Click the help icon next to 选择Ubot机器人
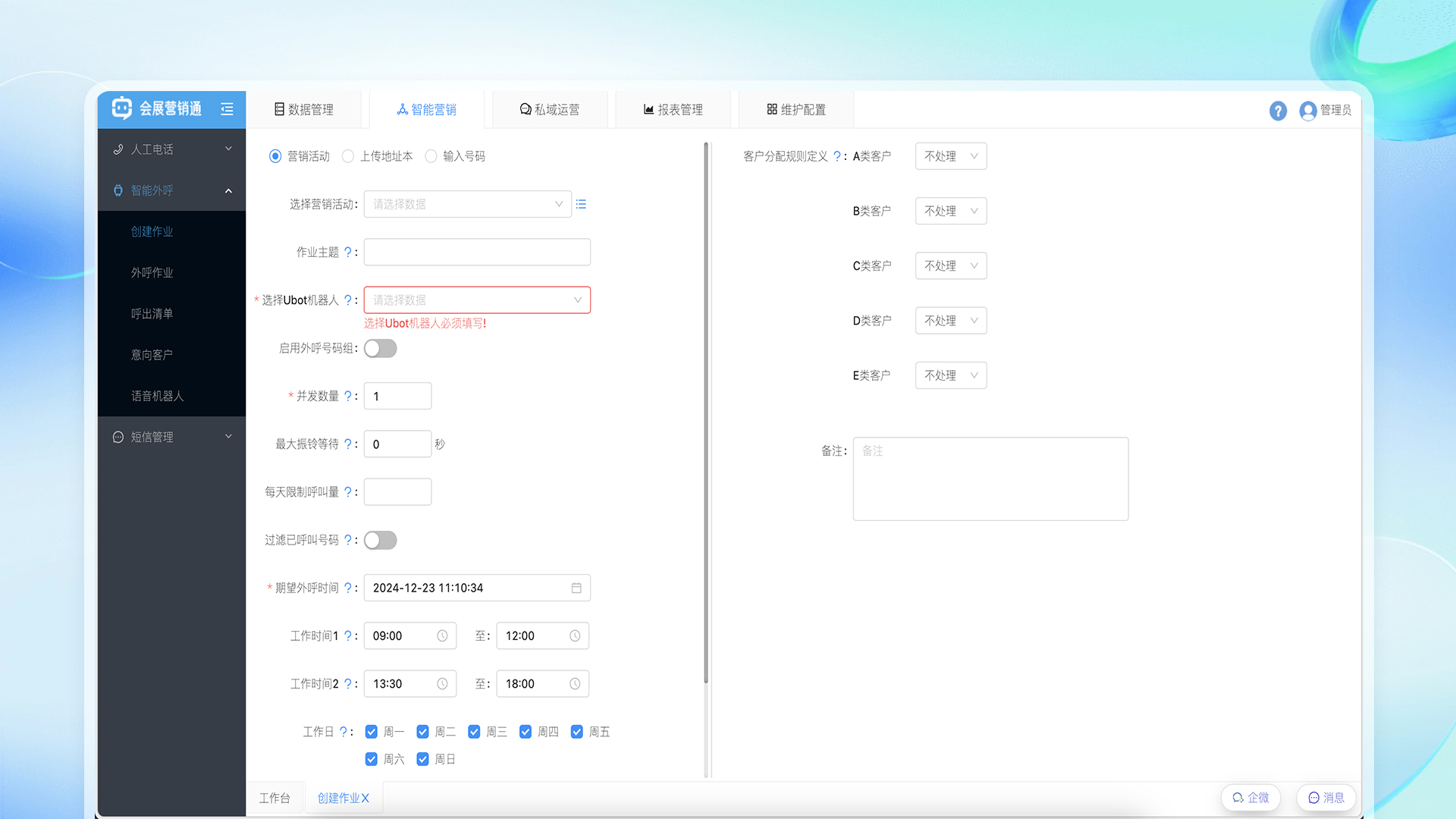 coord(348,300)
